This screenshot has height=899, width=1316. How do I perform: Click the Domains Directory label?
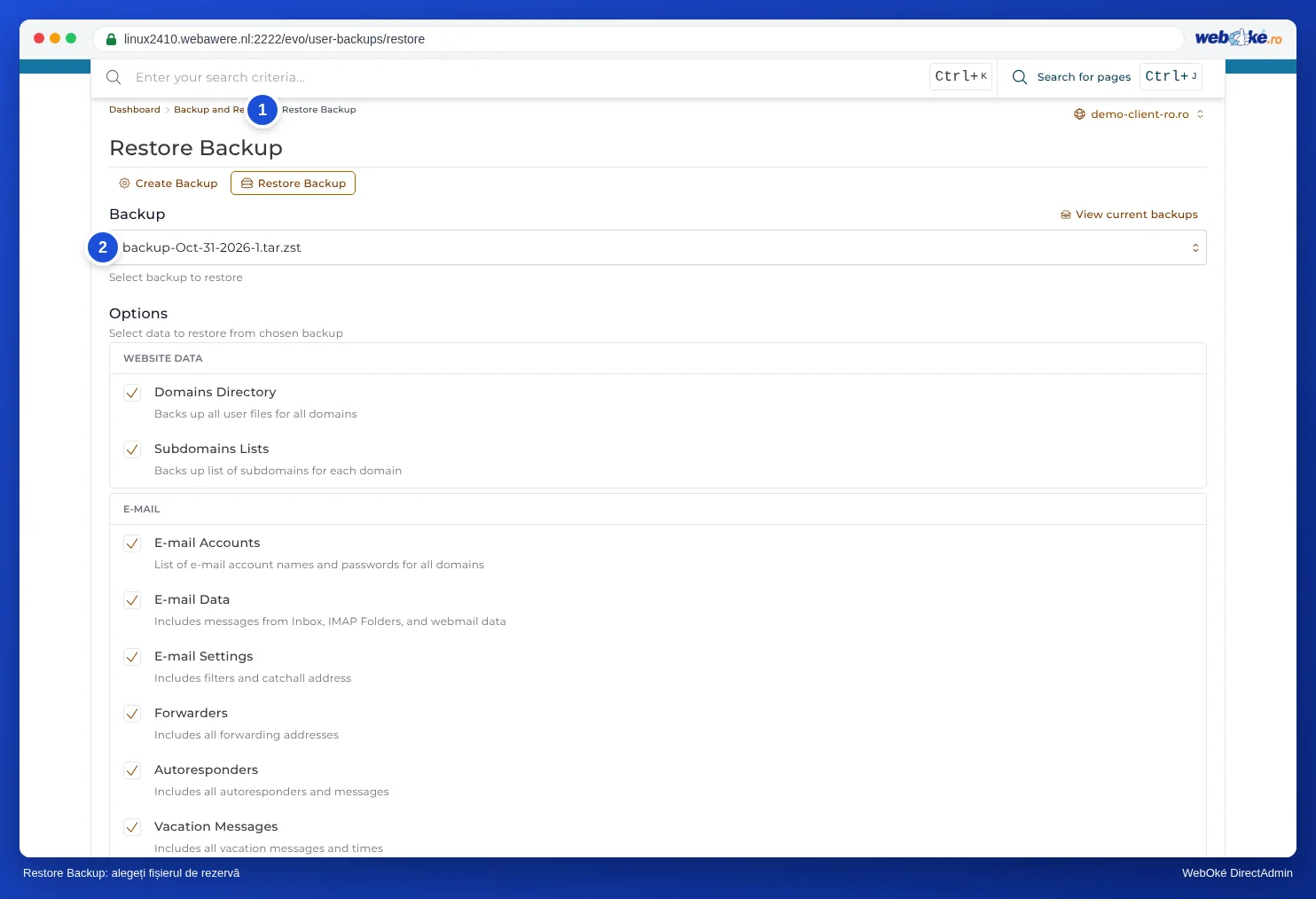coord(215,392)
